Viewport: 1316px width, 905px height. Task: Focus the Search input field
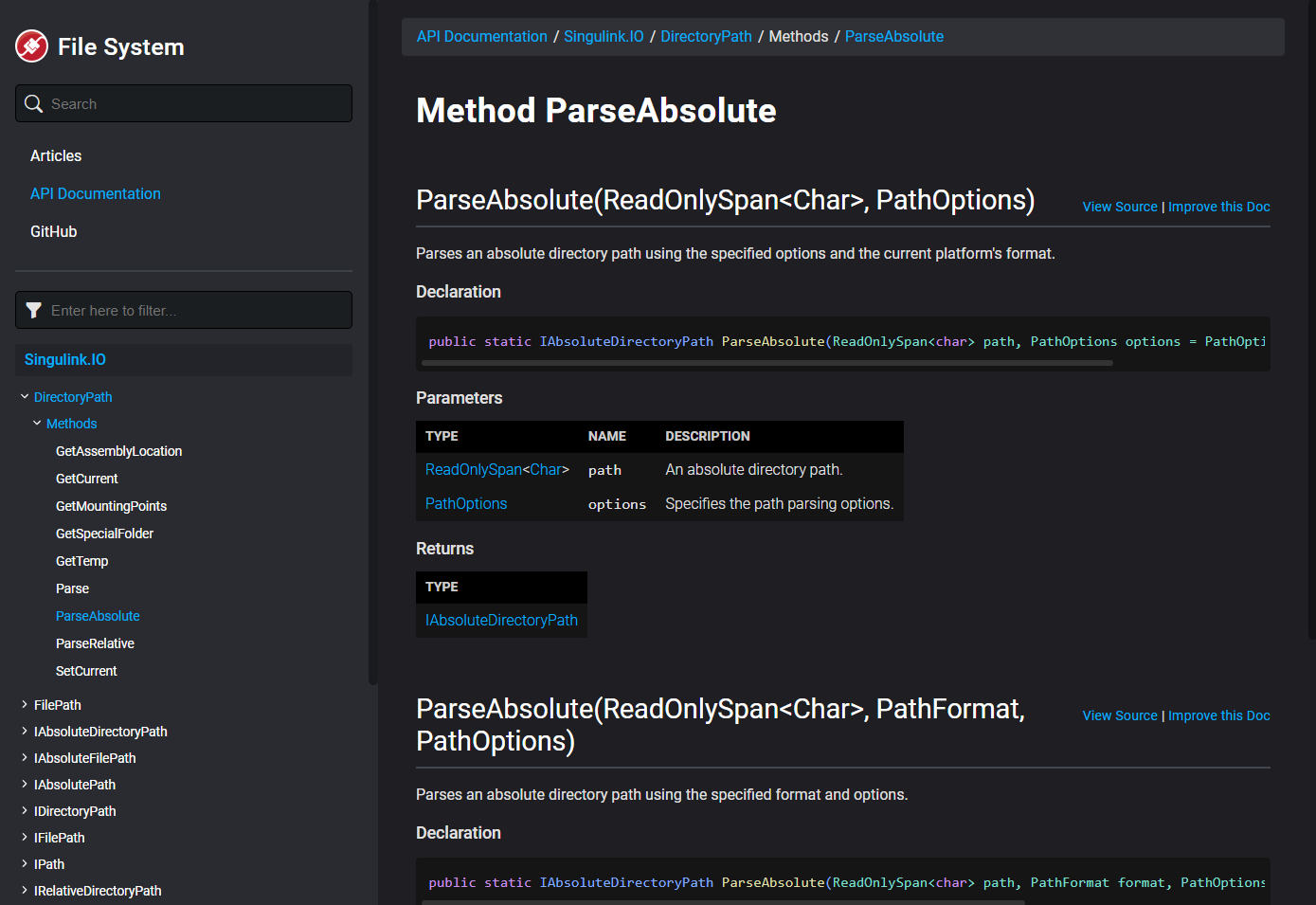point(184,103)
